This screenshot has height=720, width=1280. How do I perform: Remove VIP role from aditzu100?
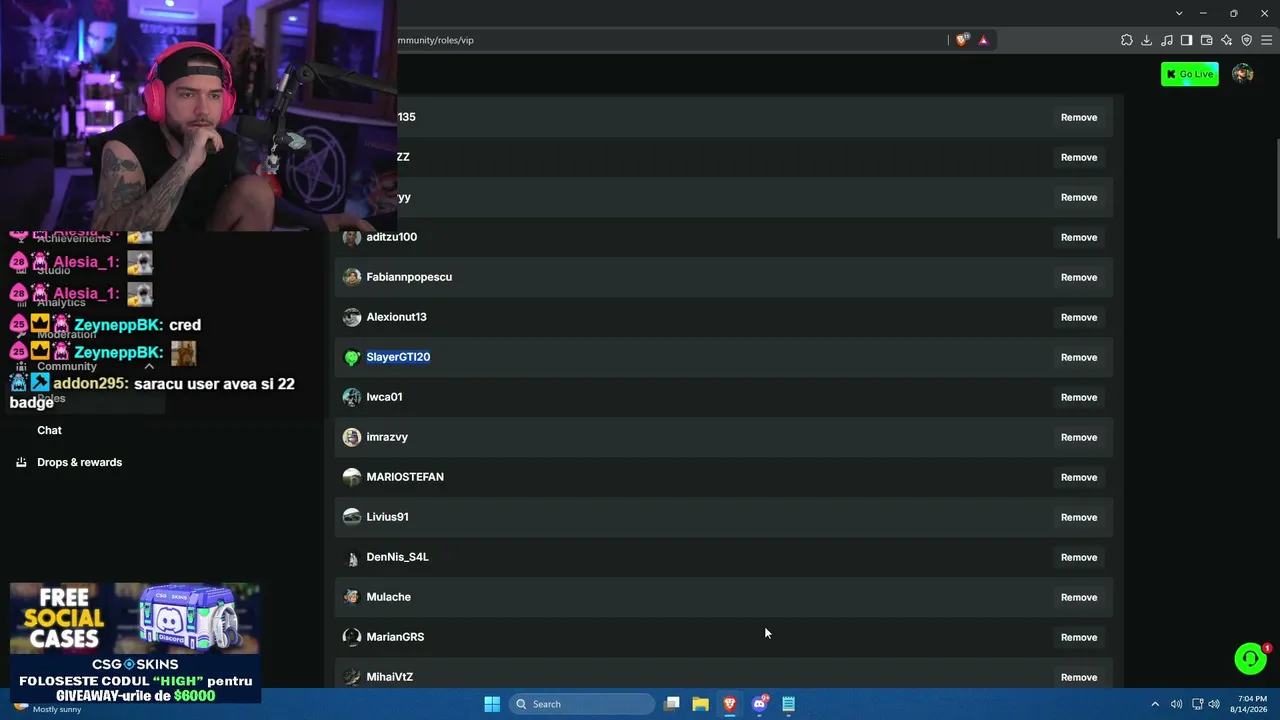1079,237
